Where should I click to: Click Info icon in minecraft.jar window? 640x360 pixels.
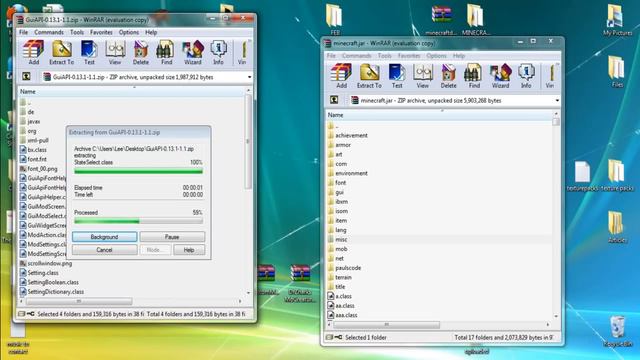(526, 76)
